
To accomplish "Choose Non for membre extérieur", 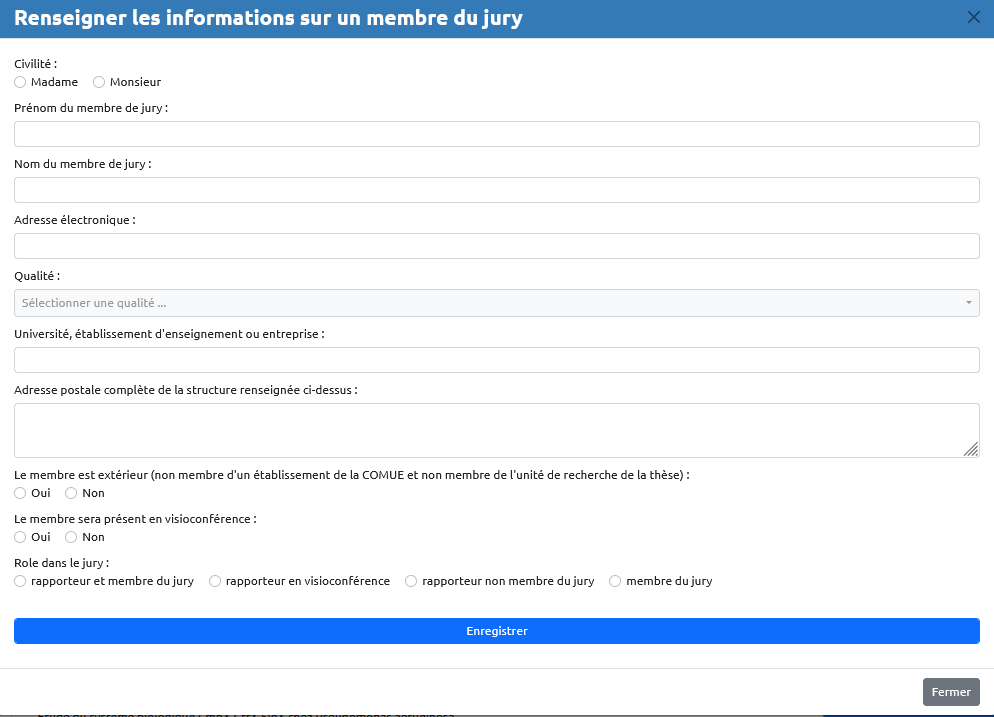I will tap(71, 493).
